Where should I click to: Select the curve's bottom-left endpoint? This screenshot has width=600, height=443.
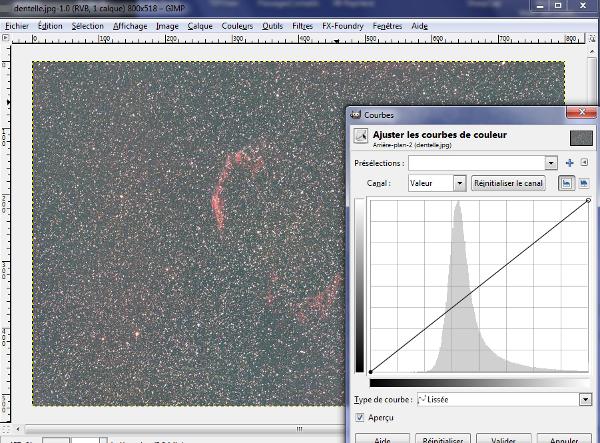(370, 372)
